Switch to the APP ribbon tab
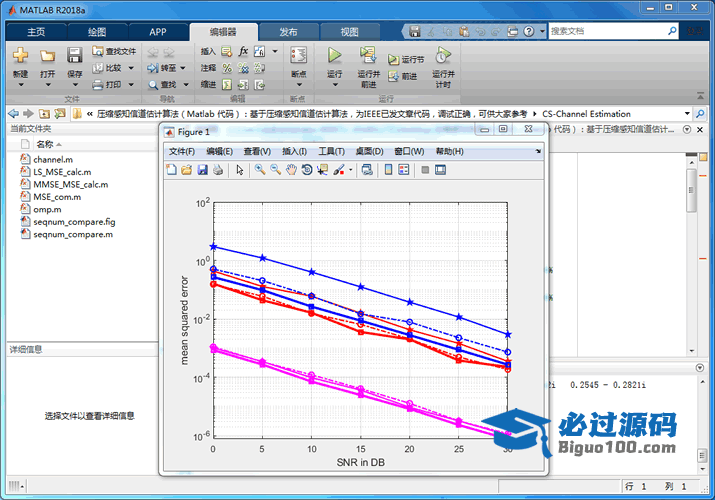 [158, 32]
